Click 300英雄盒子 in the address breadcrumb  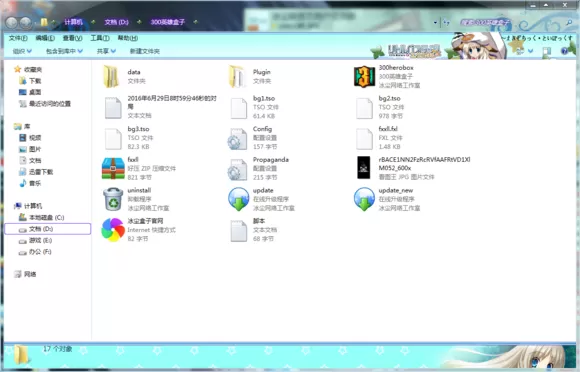(168, 22)
